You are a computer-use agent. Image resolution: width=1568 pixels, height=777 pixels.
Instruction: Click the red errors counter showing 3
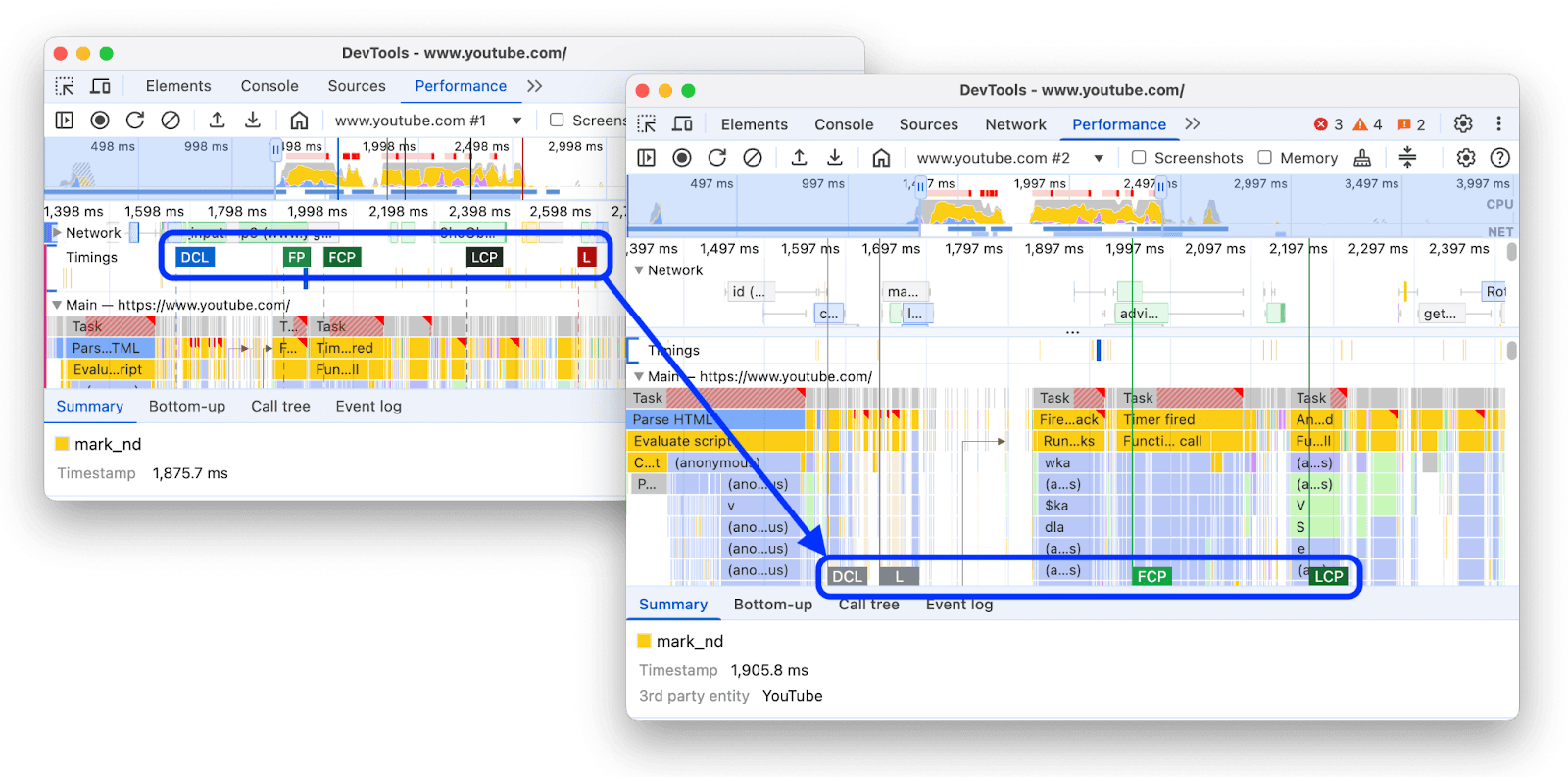1329,124
